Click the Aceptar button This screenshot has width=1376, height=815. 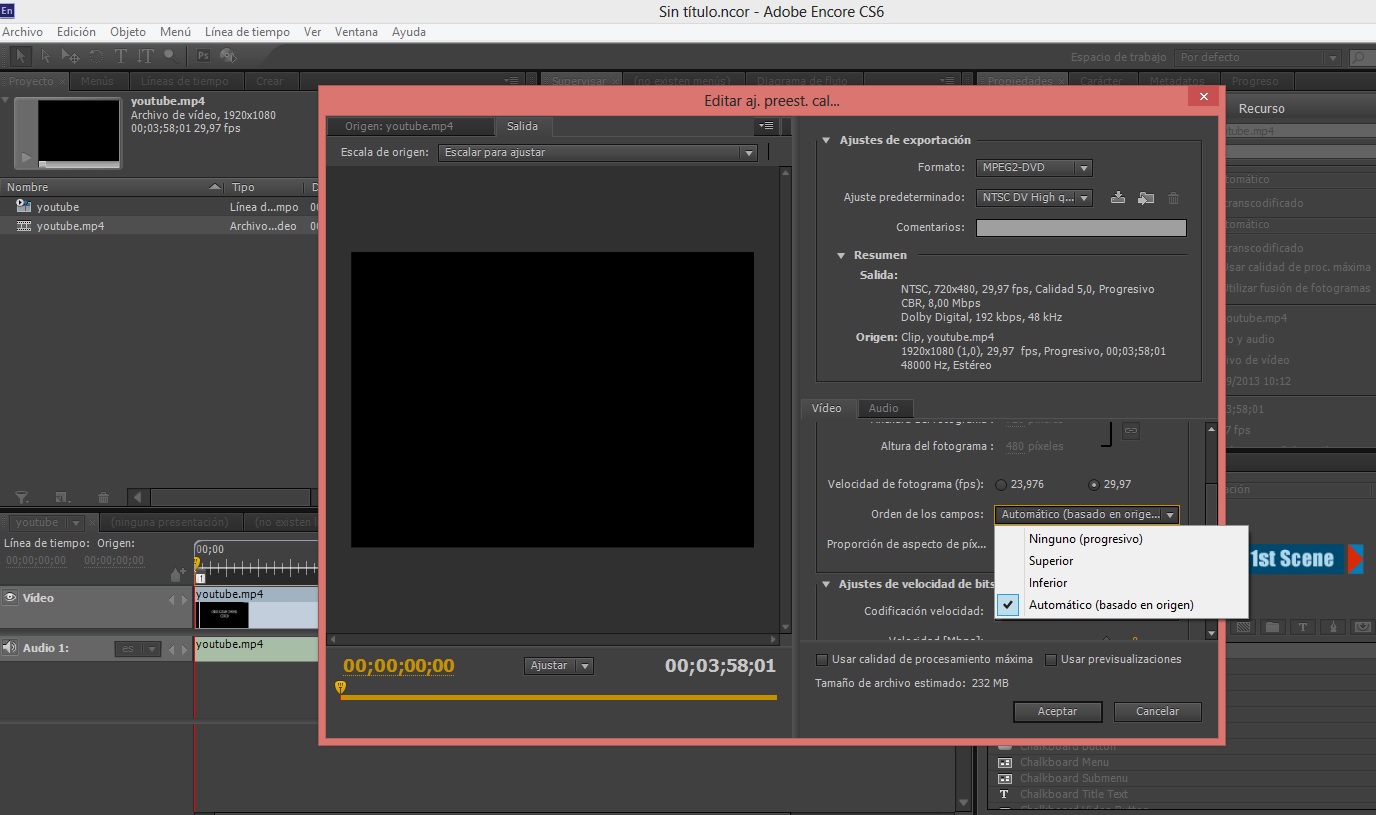1057,712
